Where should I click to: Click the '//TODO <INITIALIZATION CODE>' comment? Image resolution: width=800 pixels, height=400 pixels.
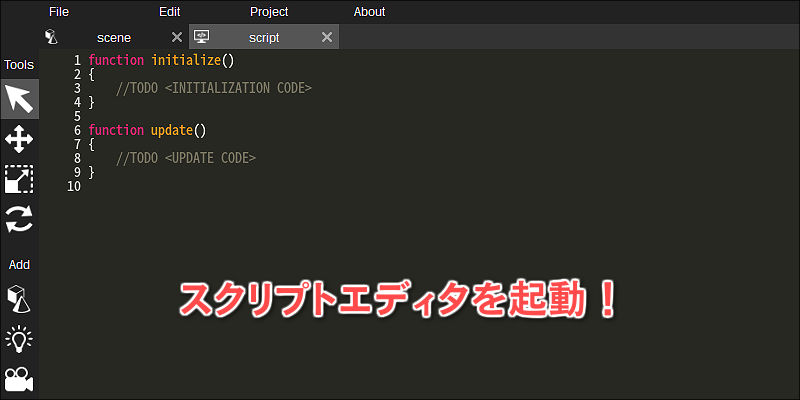pyautogui.click(x=214, y=88)
